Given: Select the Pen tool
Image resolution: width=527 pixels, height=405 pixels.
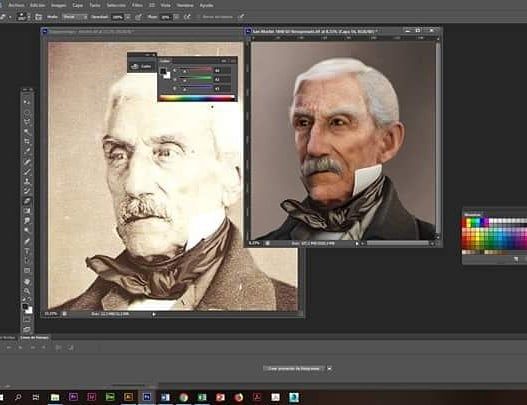Looking at the screenshot, I should 27,241.
